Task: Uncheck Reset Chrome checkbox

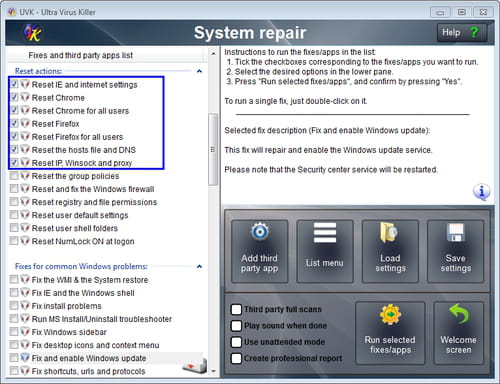Action: coord(14,97)
